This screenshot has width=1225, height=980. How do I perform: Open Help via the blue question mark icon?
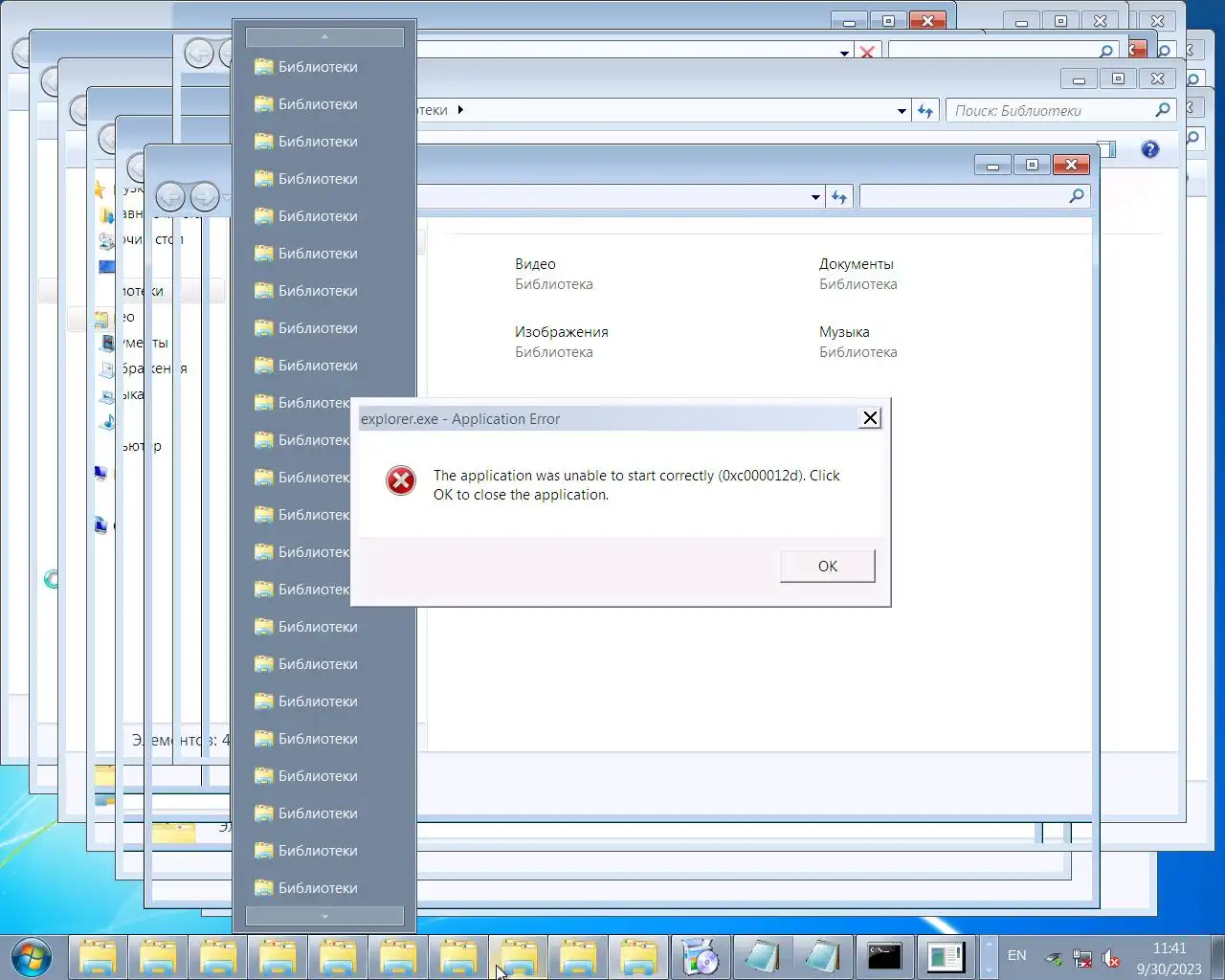(x=1150, y=149)
